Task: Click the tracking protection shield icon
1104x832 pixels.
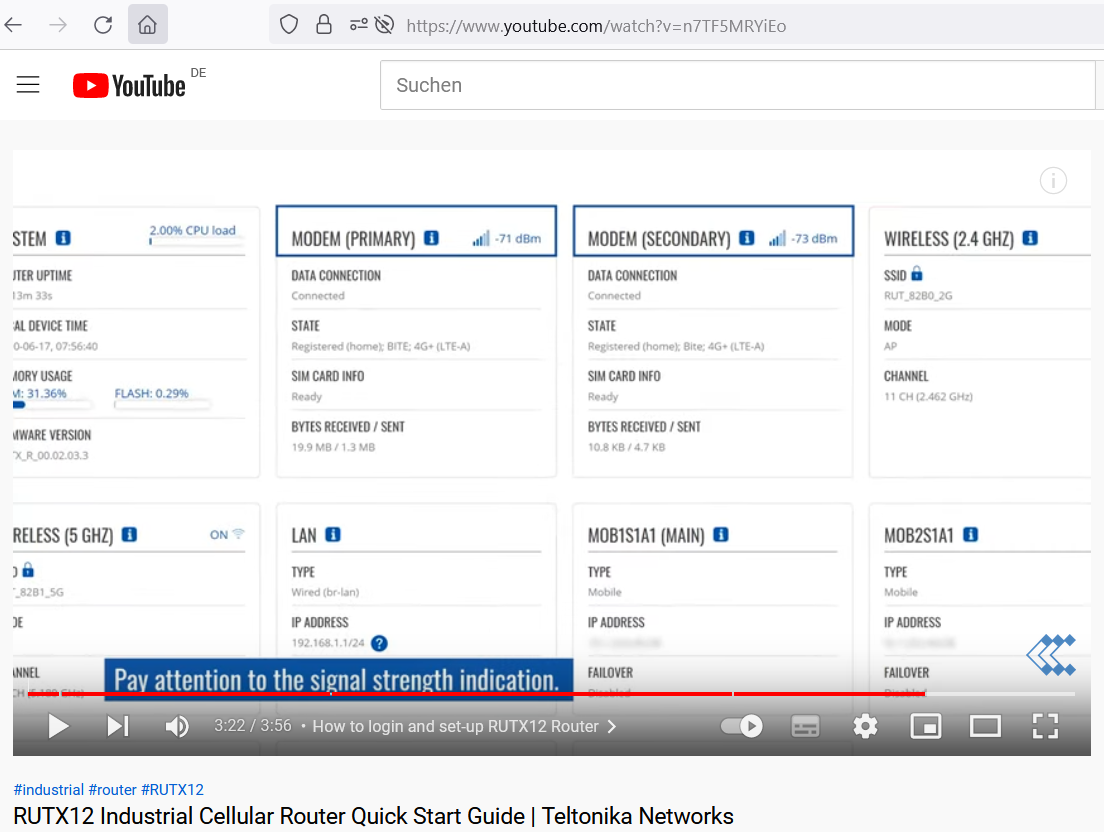Action: point(289,25)
